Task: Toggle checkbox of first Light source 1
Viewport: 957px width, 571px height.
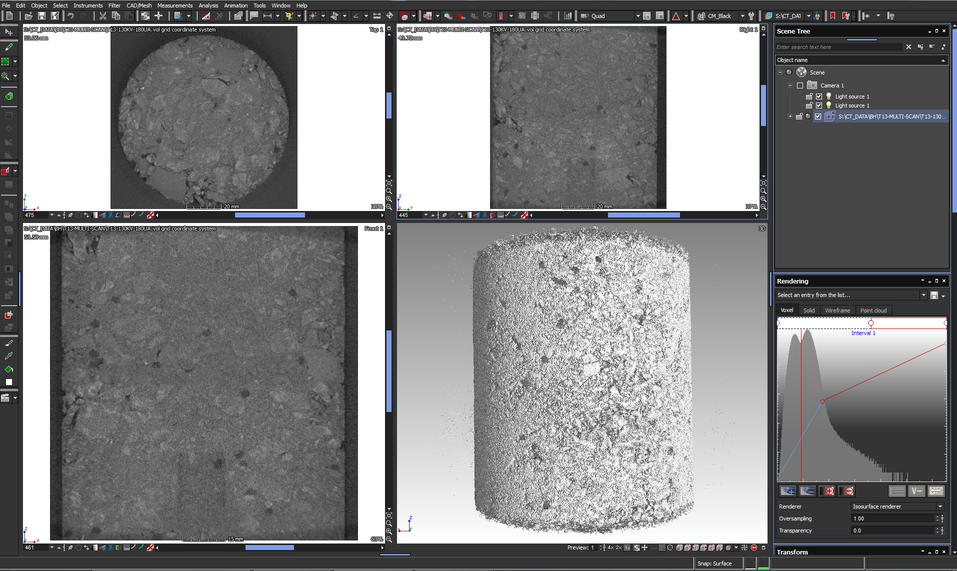Action: [x=819, y=96]
